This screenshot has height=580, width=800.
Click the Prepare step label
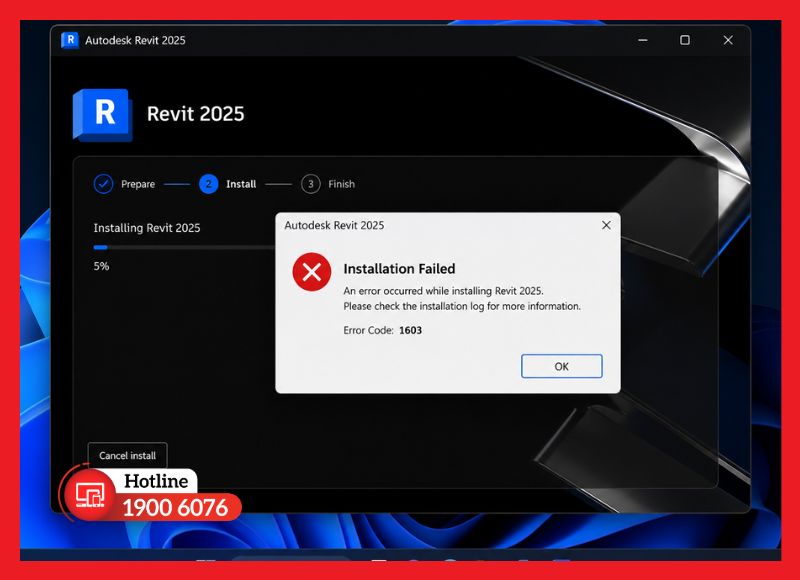[138, 184]
